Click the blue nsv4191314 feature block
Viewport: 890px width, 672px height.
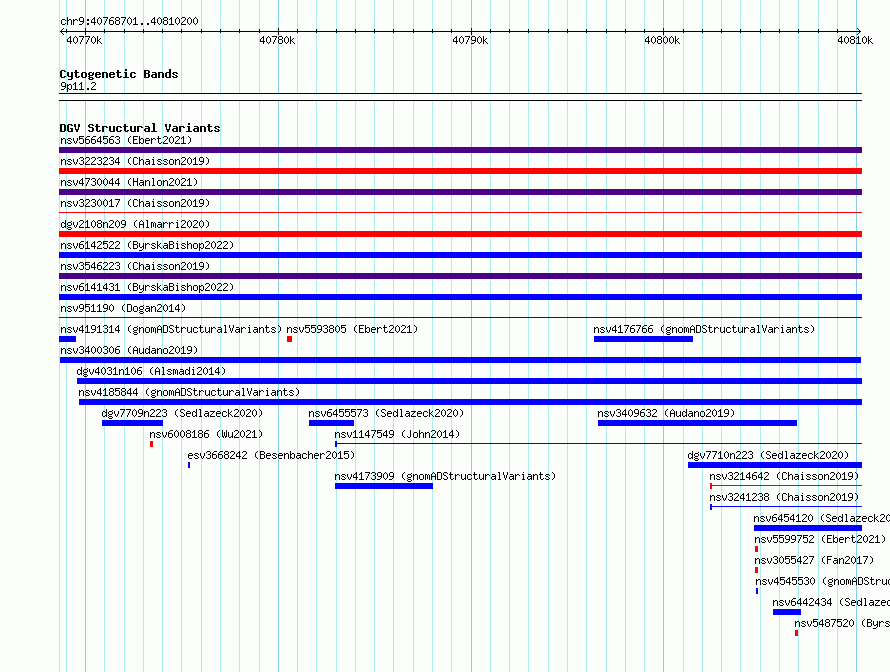68,339
